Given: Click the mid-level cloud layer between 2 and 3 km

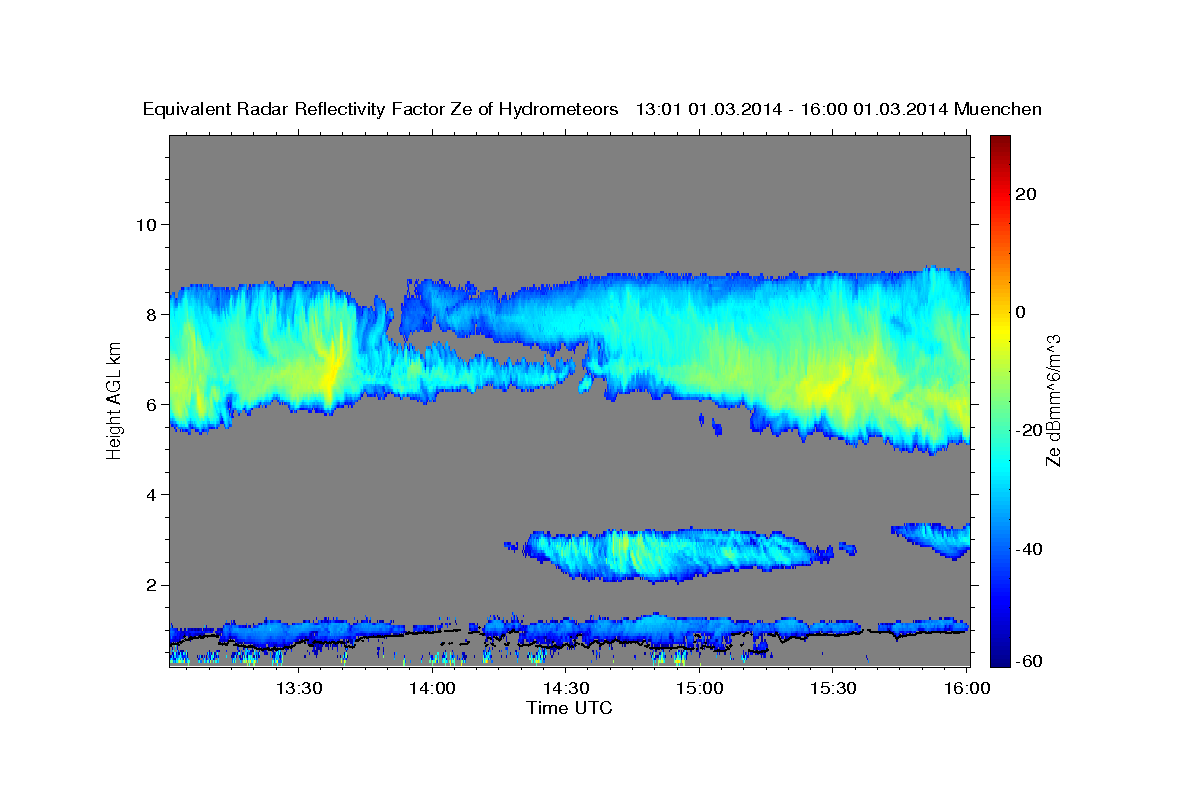Looking at the screenshot, I should click(x=670, y=555).
